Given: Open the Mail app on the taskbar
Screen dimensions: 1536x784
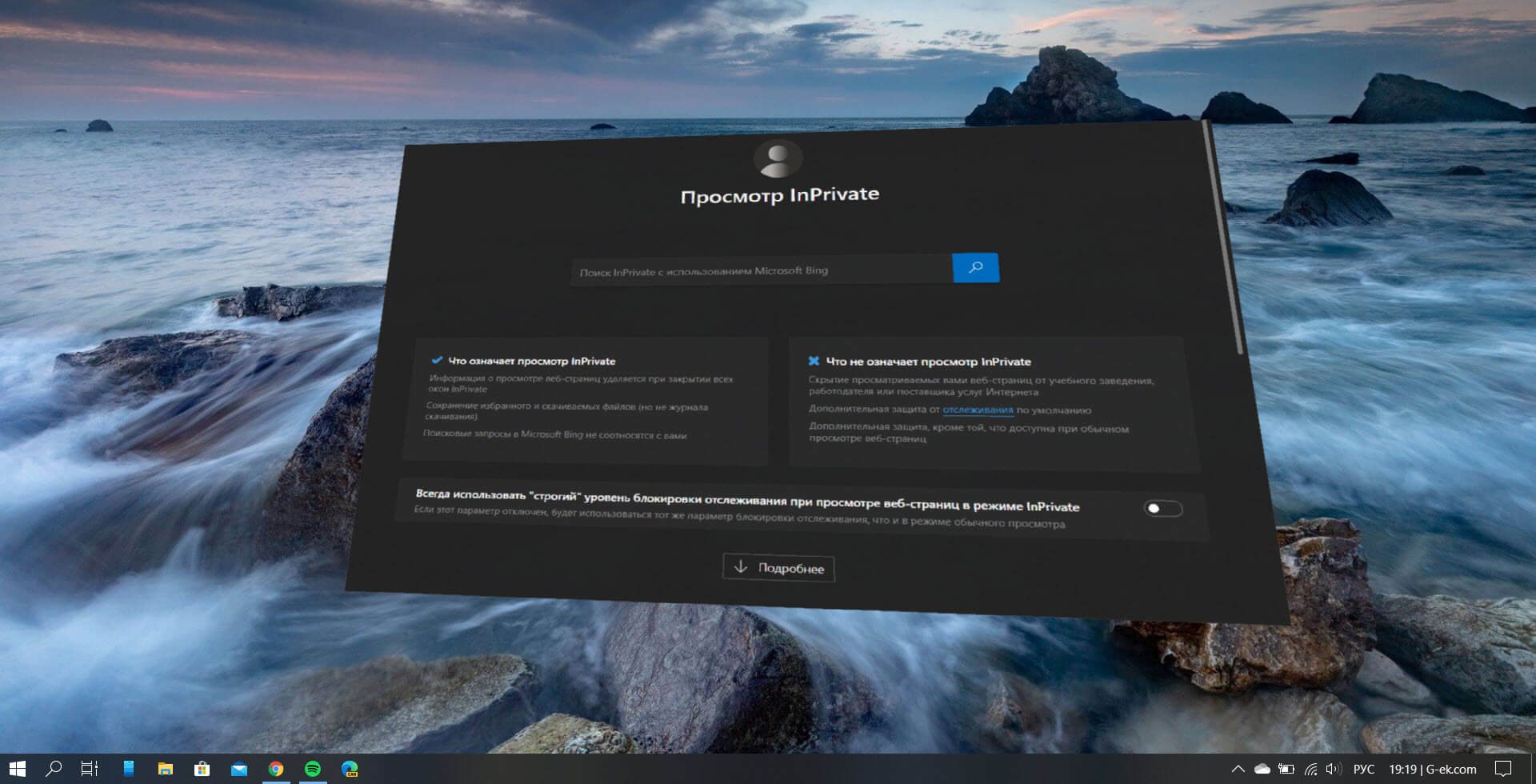Looking at the screenshot, I should 239,770.
